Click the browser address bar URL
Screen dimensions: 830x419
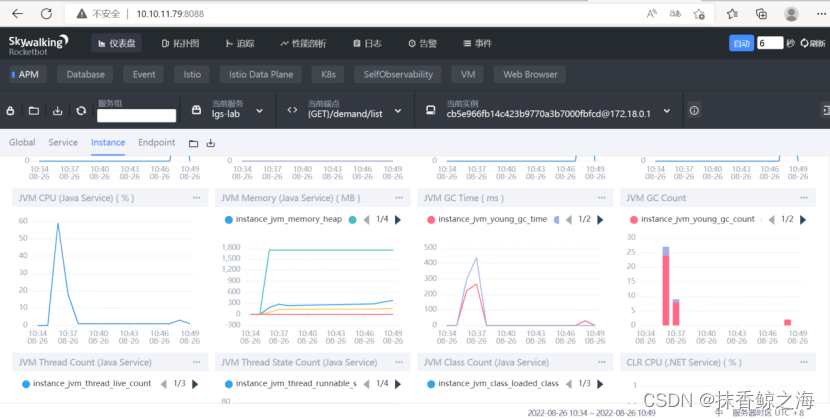coord(170,14)
